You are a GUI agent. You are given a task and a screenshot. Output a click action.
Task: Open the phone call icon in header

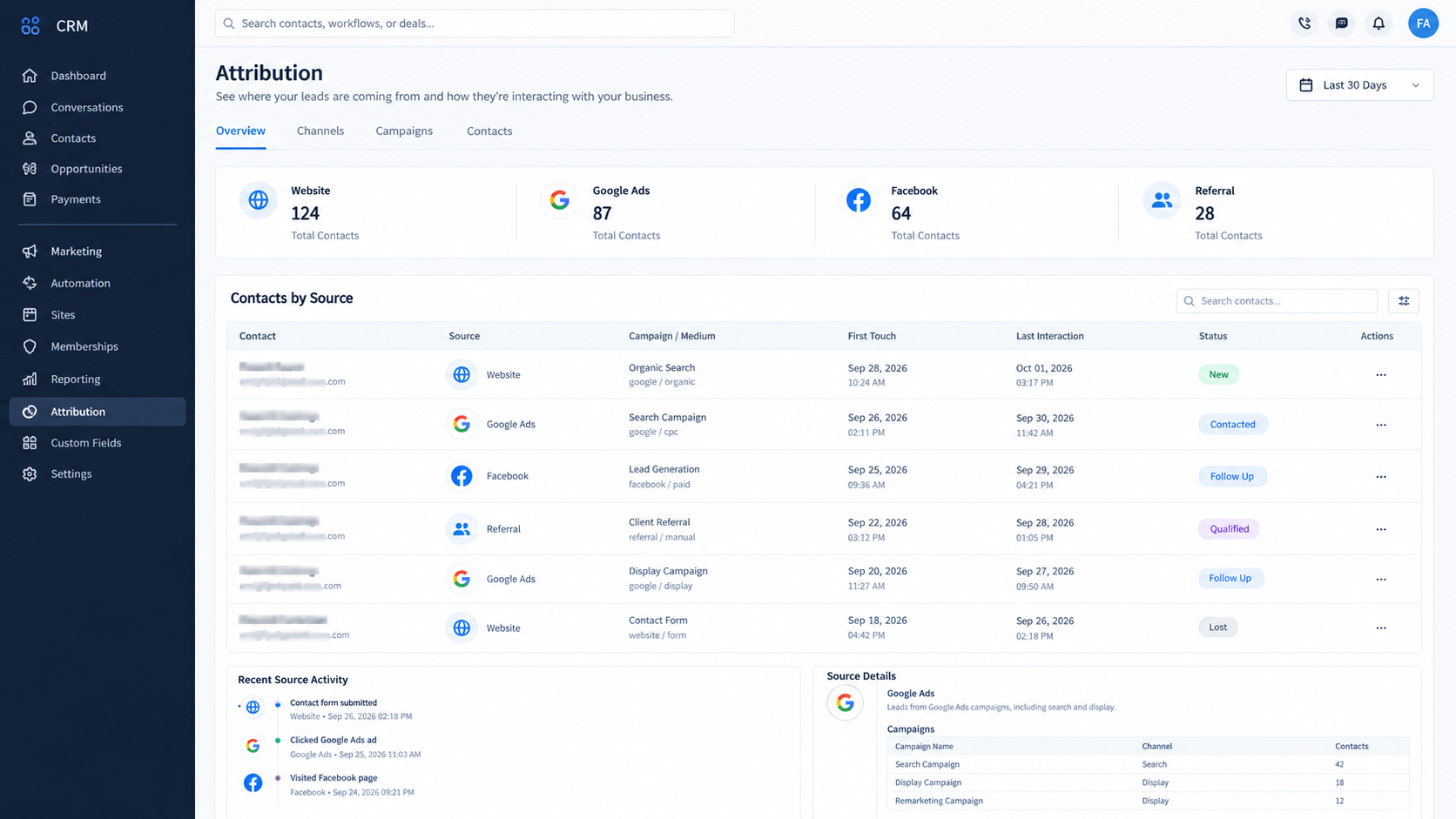(x=1304, y=23)
